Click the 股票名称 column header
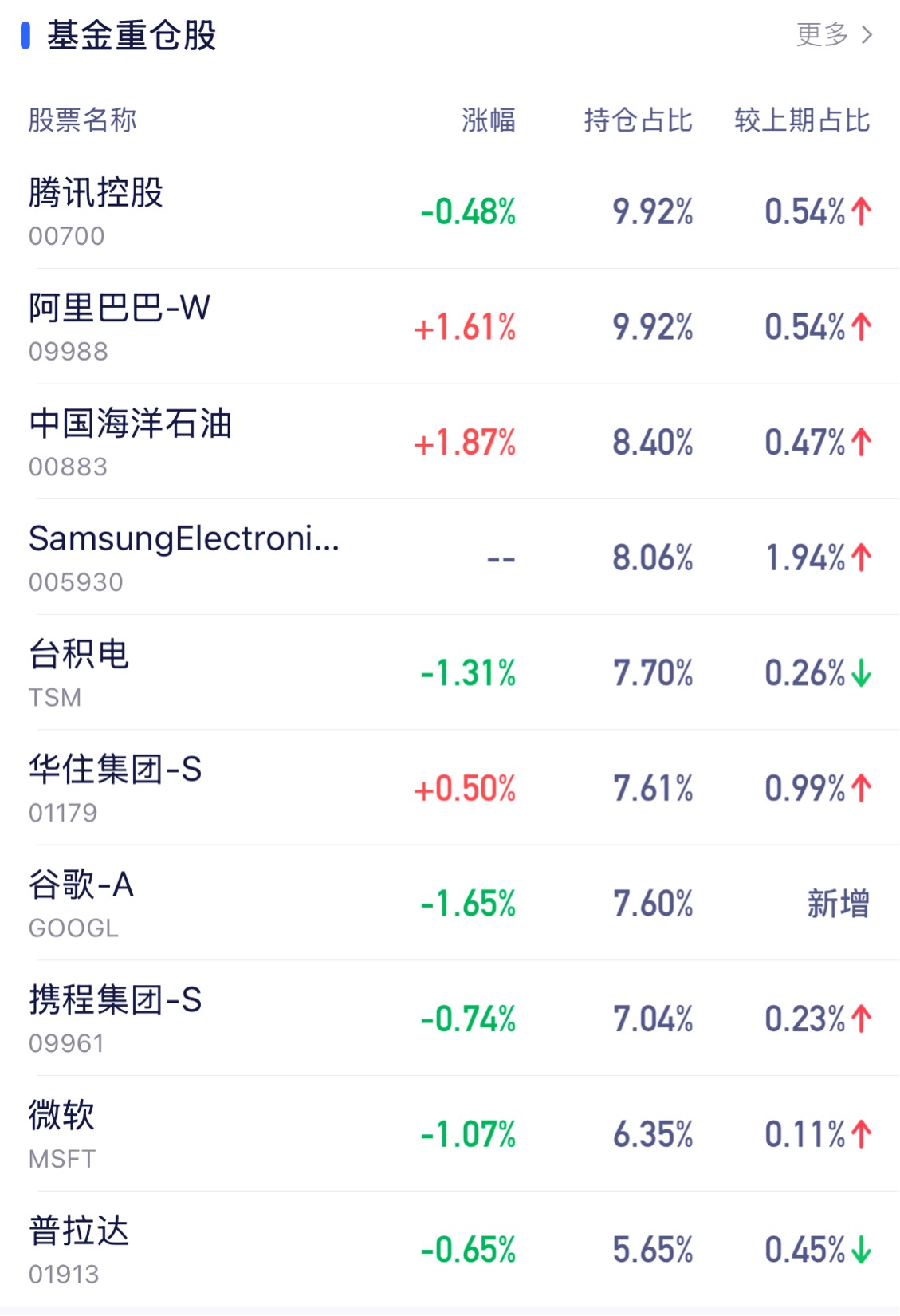Image resolution: width=900 pixels, height=1316 pixels. 82,120
